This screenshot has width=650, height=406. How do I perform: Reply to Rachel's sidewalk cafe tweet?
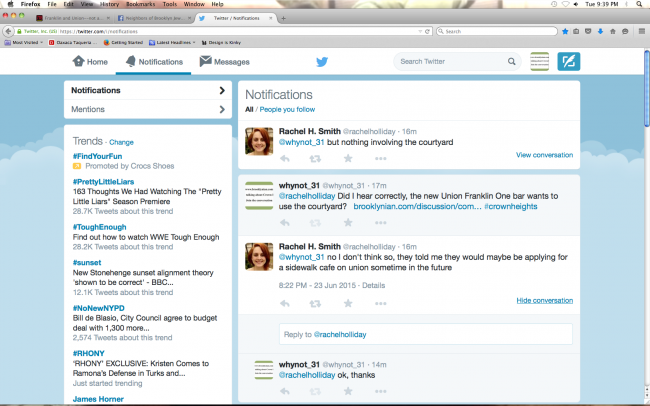pos(285,304)
